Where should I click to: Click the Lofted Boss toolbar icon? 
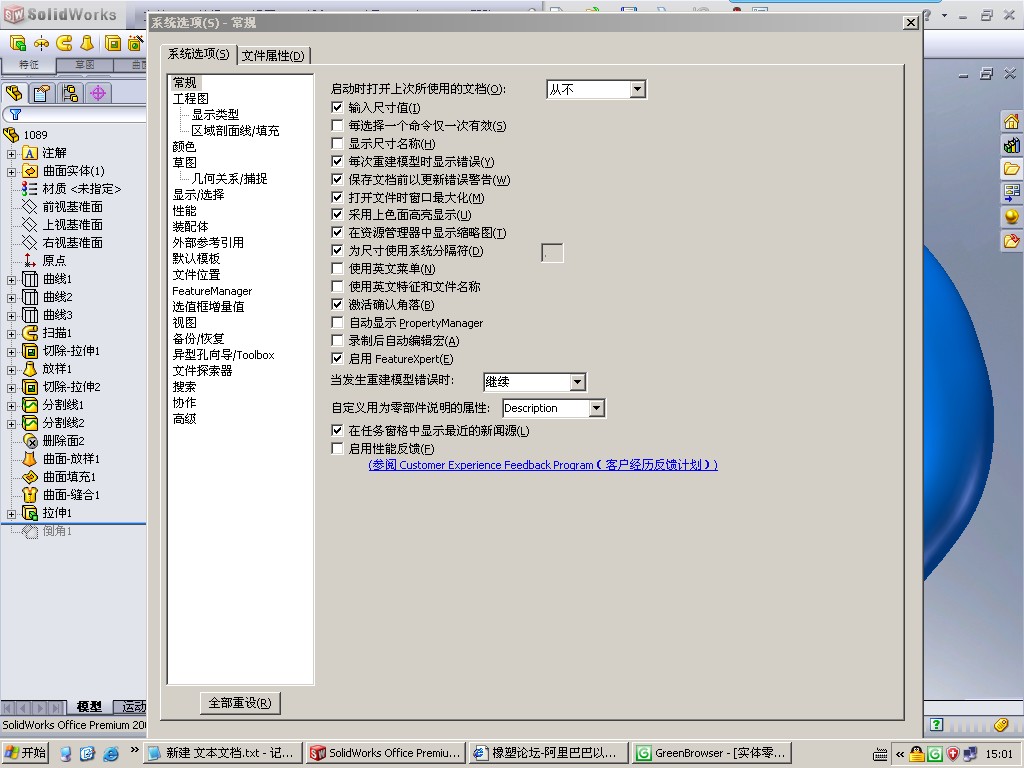(x=87, y=44)
